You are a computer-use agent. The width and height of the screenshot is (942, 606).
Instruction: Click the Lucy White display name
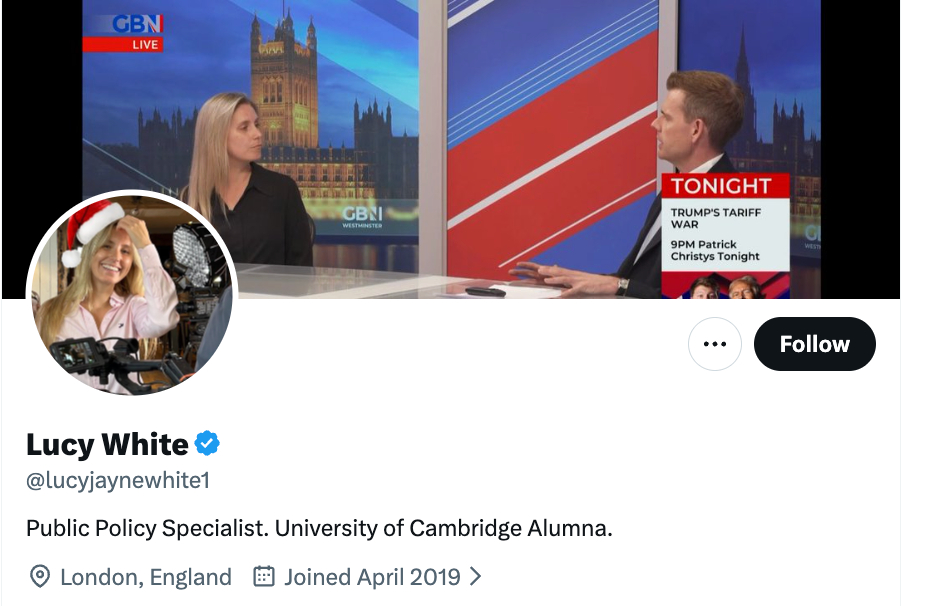[x=107, y=443]
